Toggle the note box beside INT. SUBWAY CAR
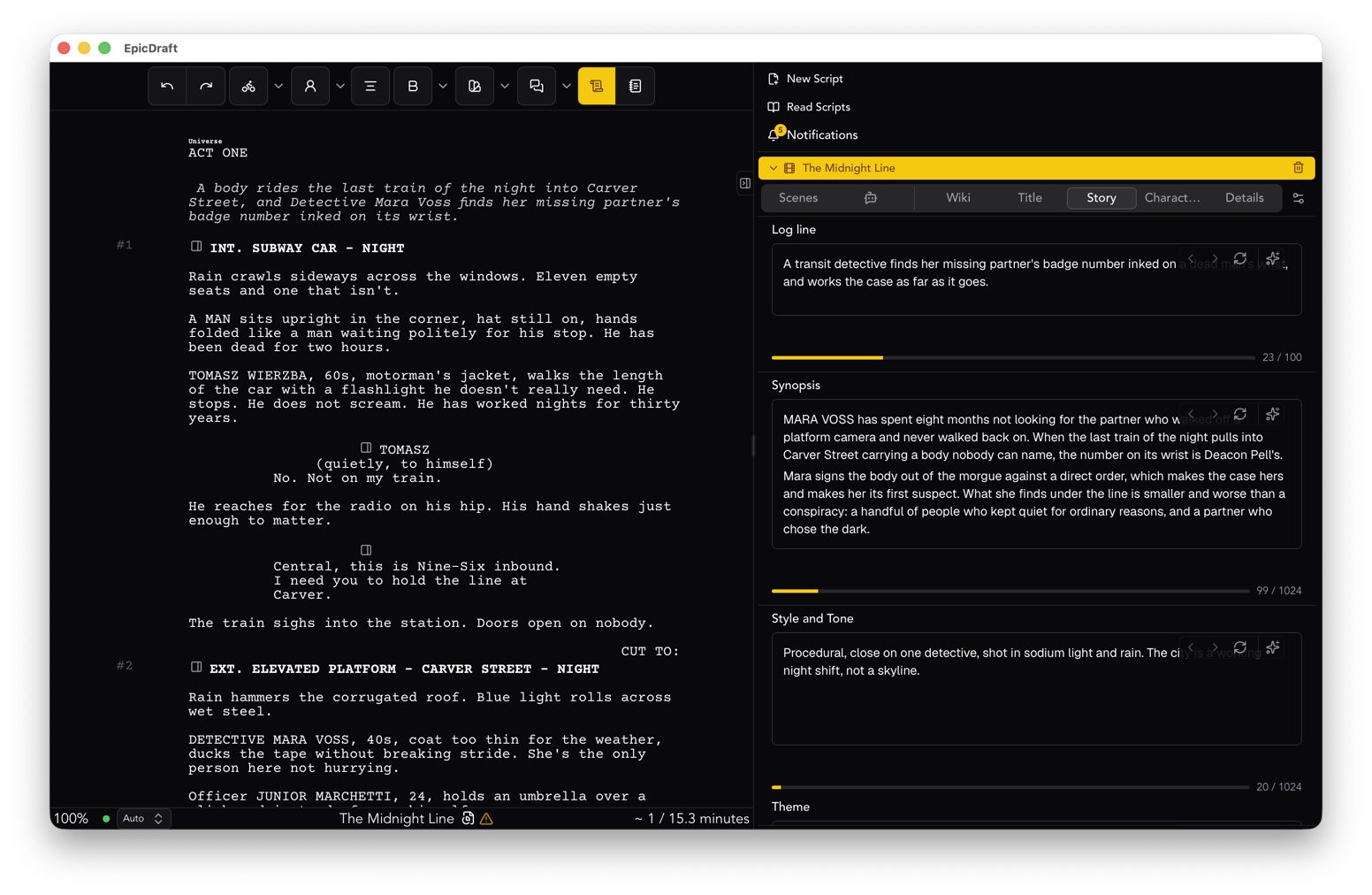The image size is (1372, 895). pos(196,247)
